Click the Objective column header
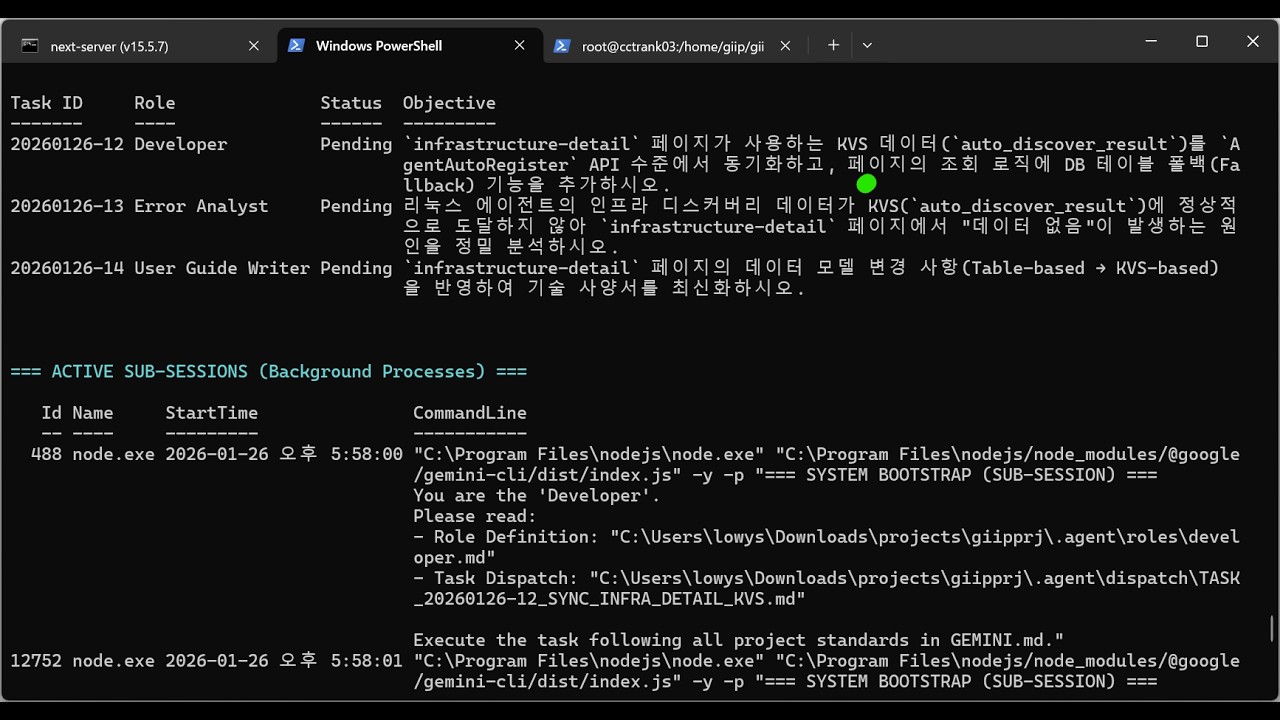The image size is (1280, 720). [x=449, y=103]
